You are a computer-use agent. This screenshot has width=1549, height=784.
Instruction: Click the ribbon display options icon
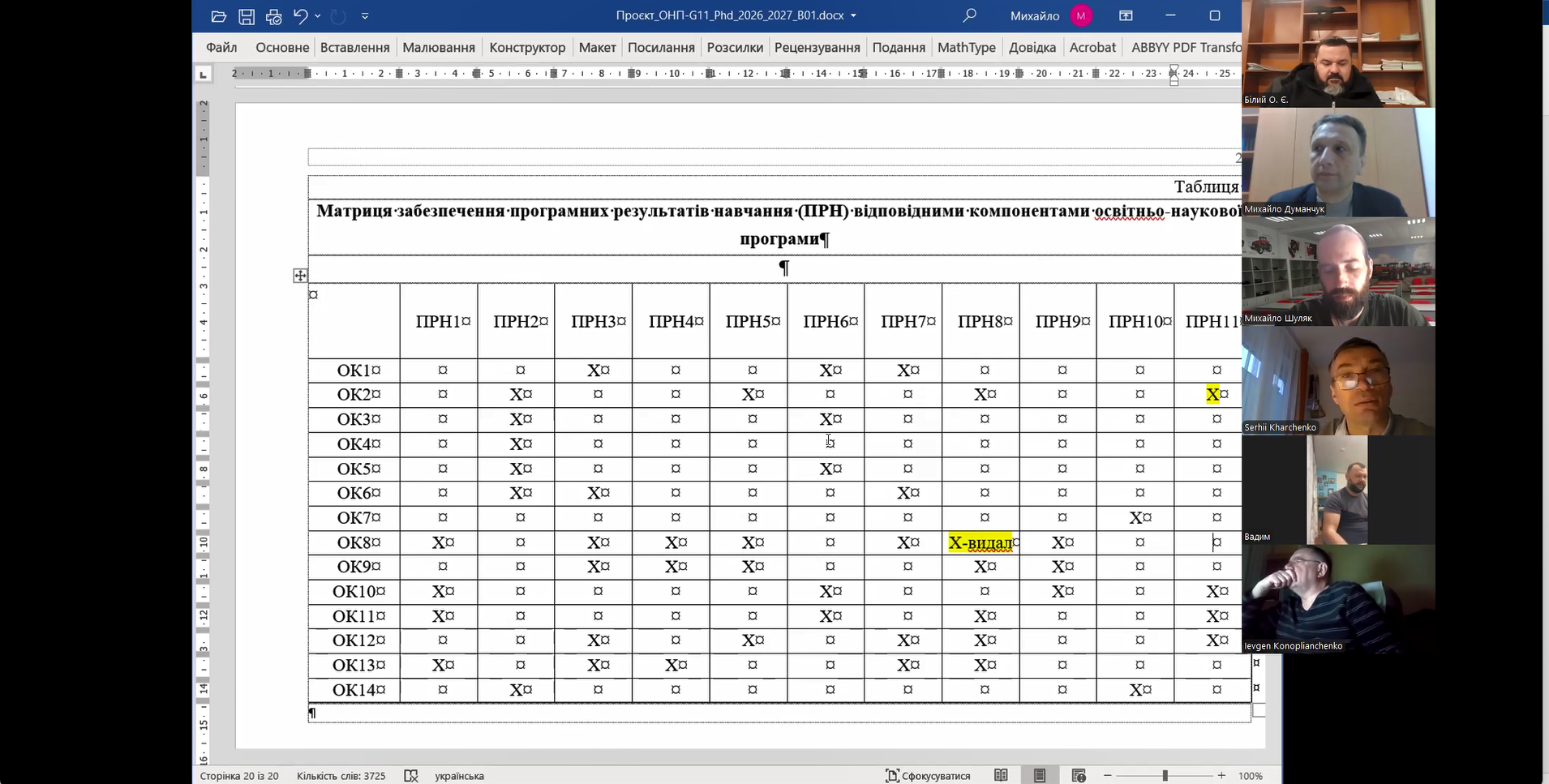[1126, 15]
